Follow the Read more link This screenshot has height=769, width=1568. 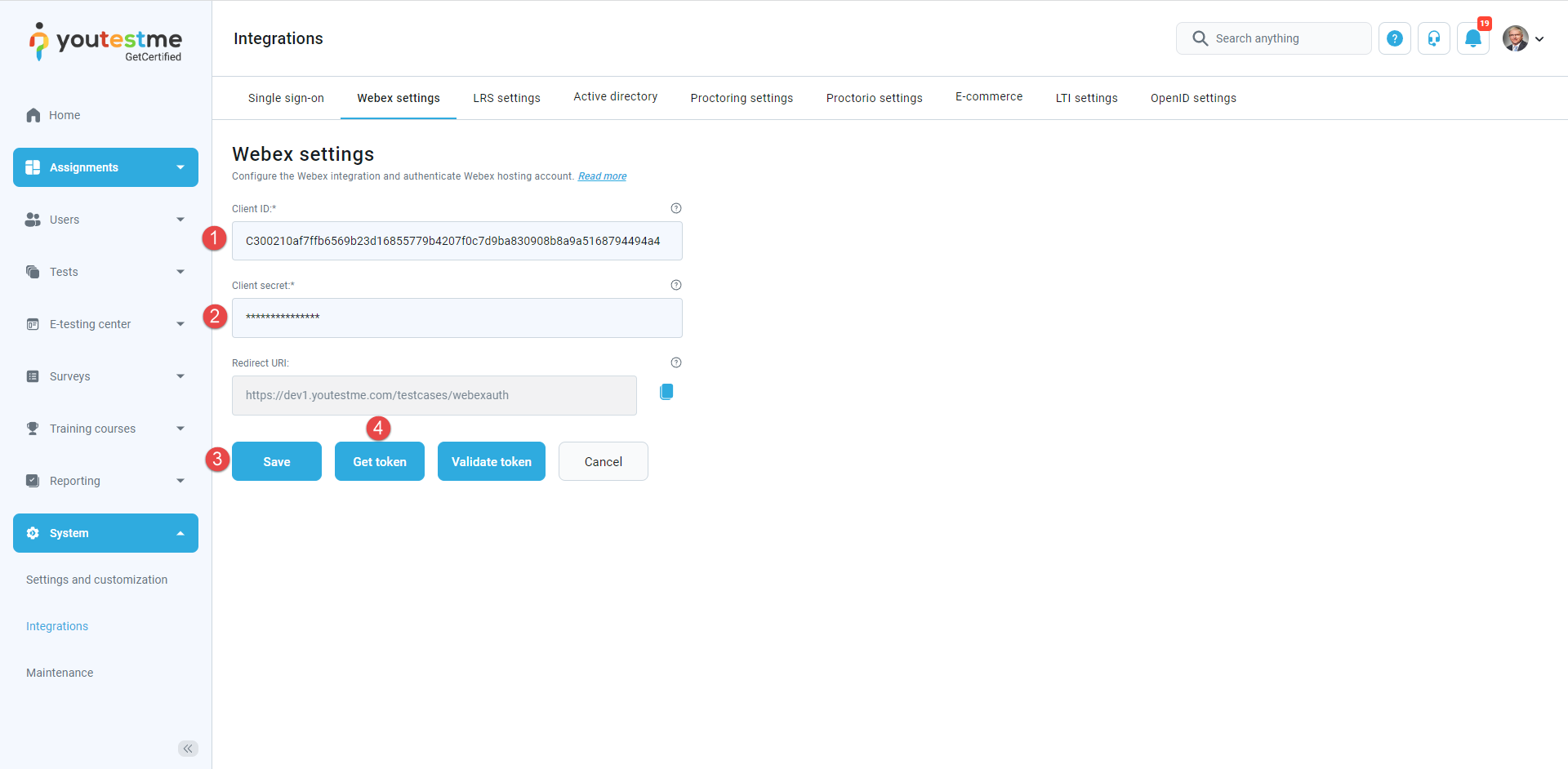click(602, 176)
